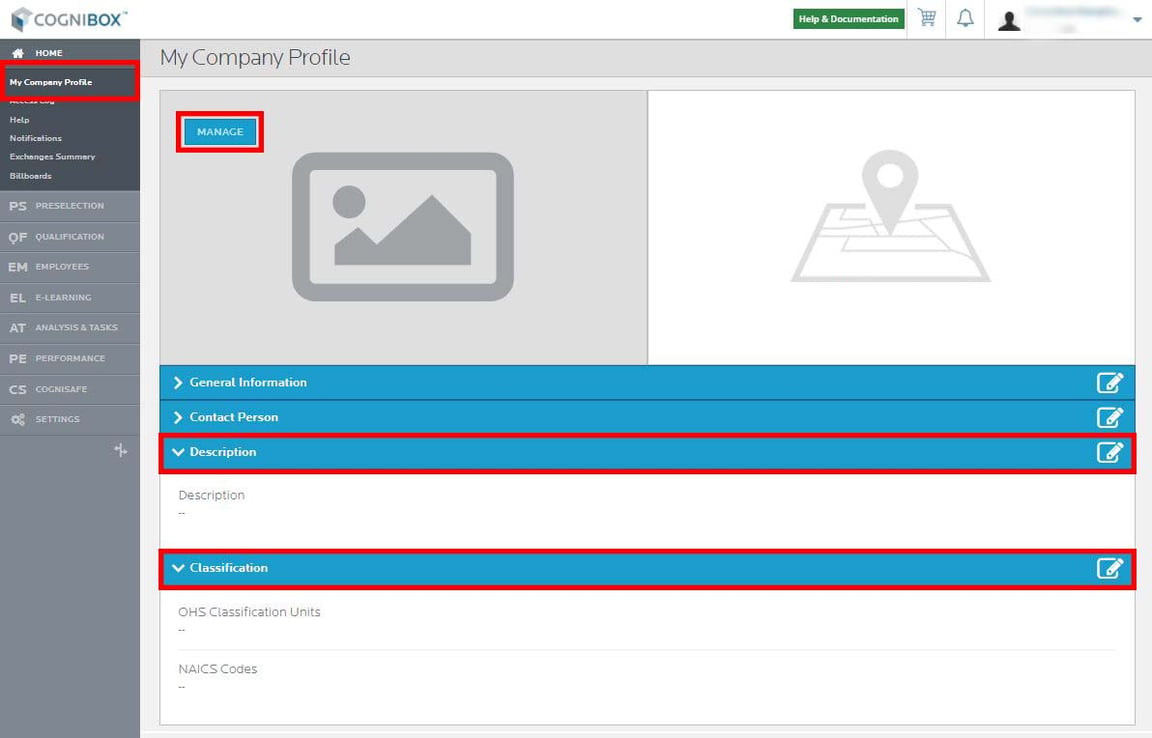
Task: Click the Cognibox logo
Action: (x=69, y=19)
